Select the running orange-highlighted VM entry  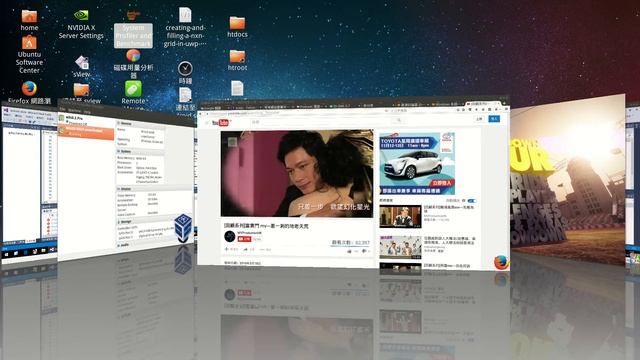pyautogui.click(x=86, y=132)
